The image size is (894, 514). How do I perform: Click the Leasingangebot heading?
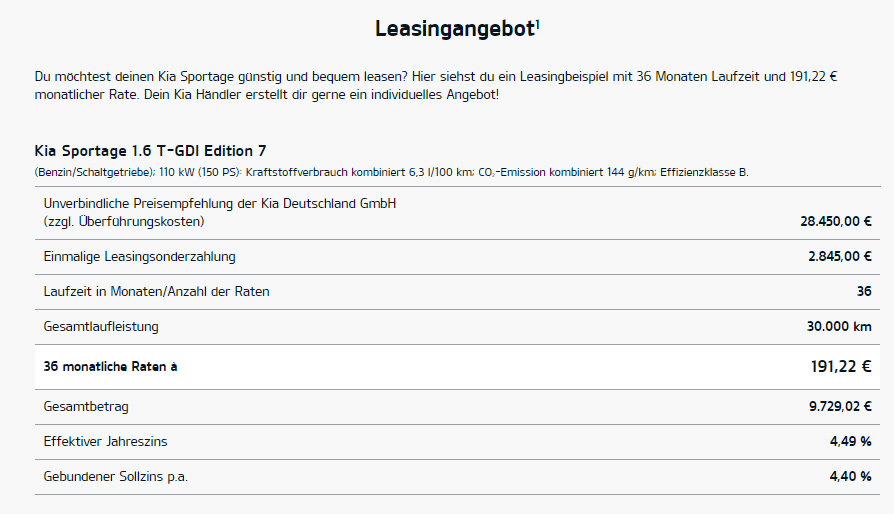tap(455, 29)
